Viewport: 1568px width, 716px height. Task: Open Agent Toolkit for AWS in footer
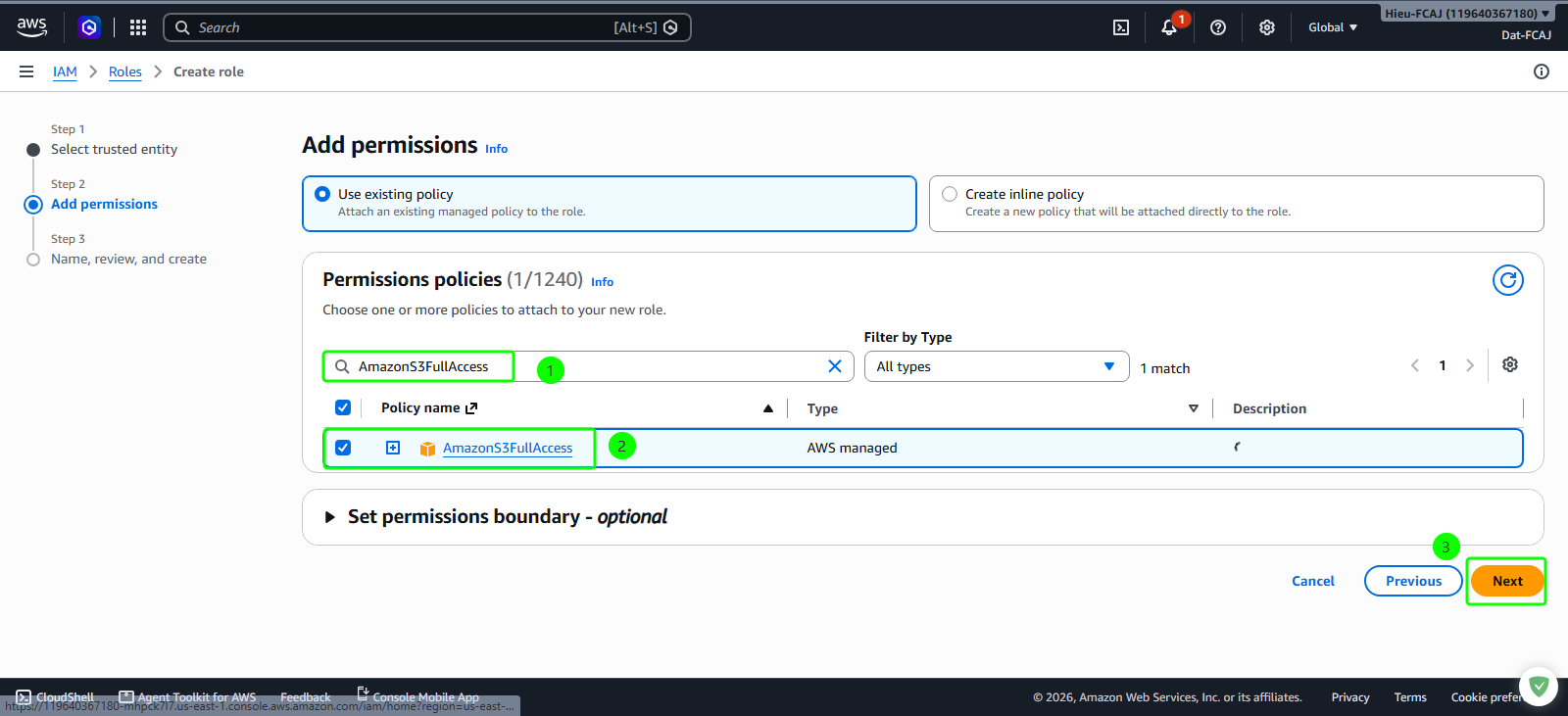point(187,697)
